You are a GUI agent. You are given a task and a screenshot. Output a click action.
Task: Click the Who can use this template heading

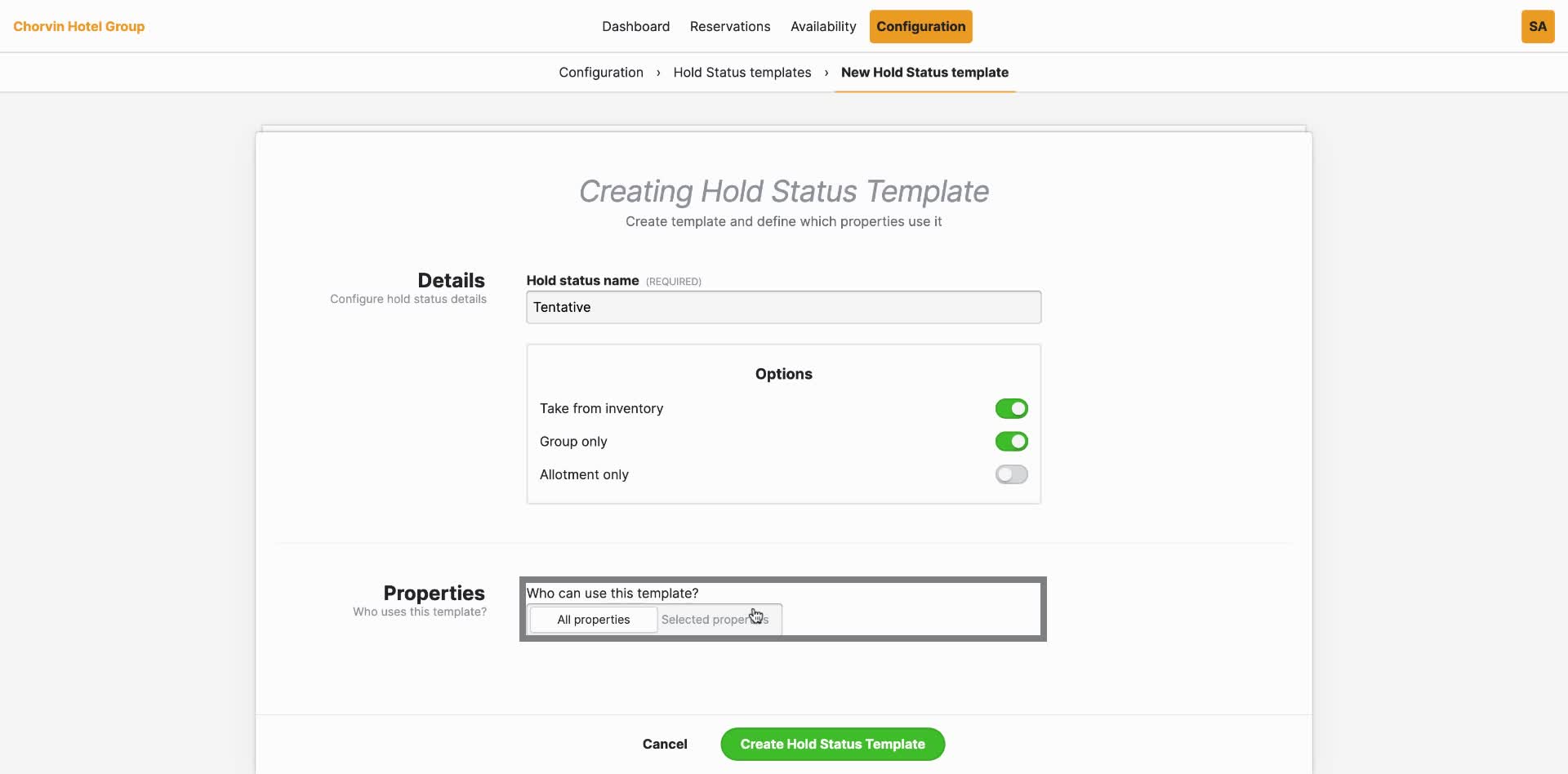click(612, 593)
